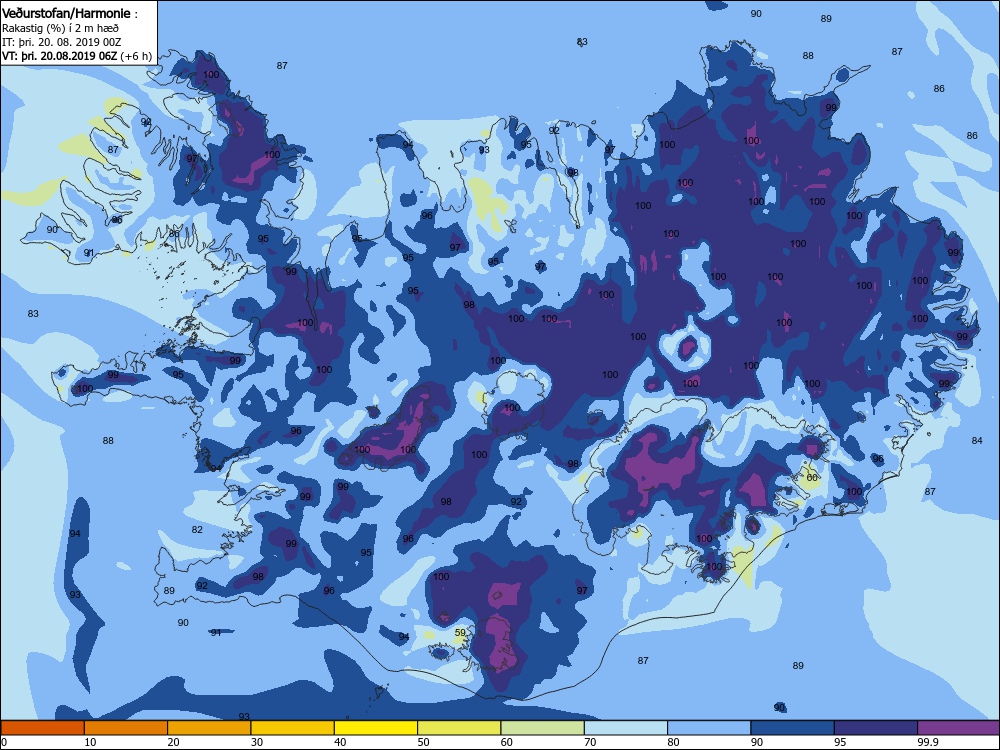Viewport: 1000px width, 750px height.
Task: Pick the indigo 95–99.9 legend segment
Action: coord(876,728)
